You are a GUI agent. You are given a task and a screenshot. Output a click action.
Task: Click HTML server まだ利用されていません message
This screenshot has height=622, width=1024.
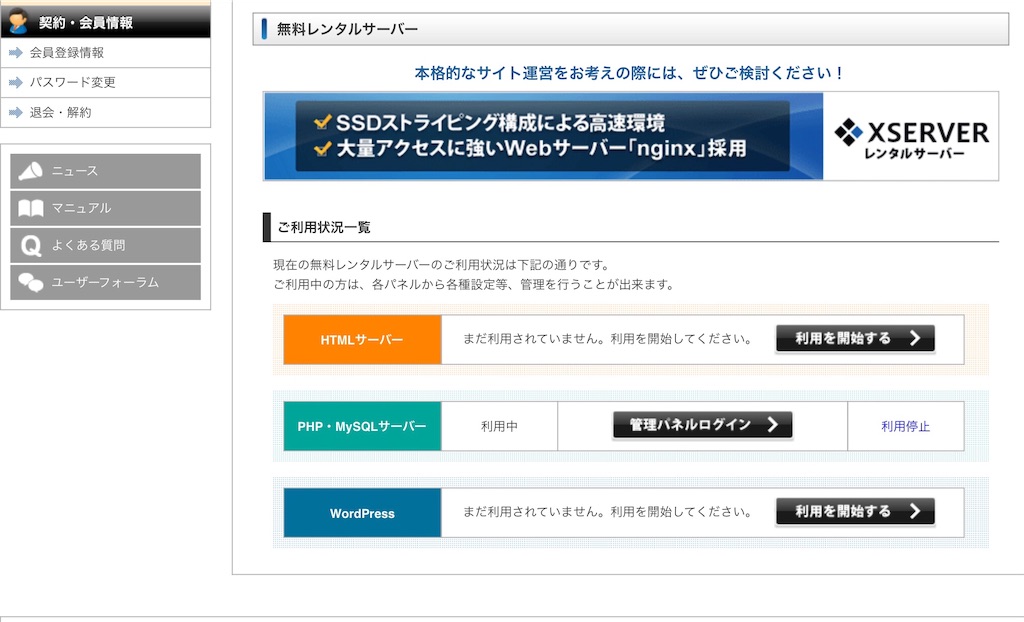[607, 339]
